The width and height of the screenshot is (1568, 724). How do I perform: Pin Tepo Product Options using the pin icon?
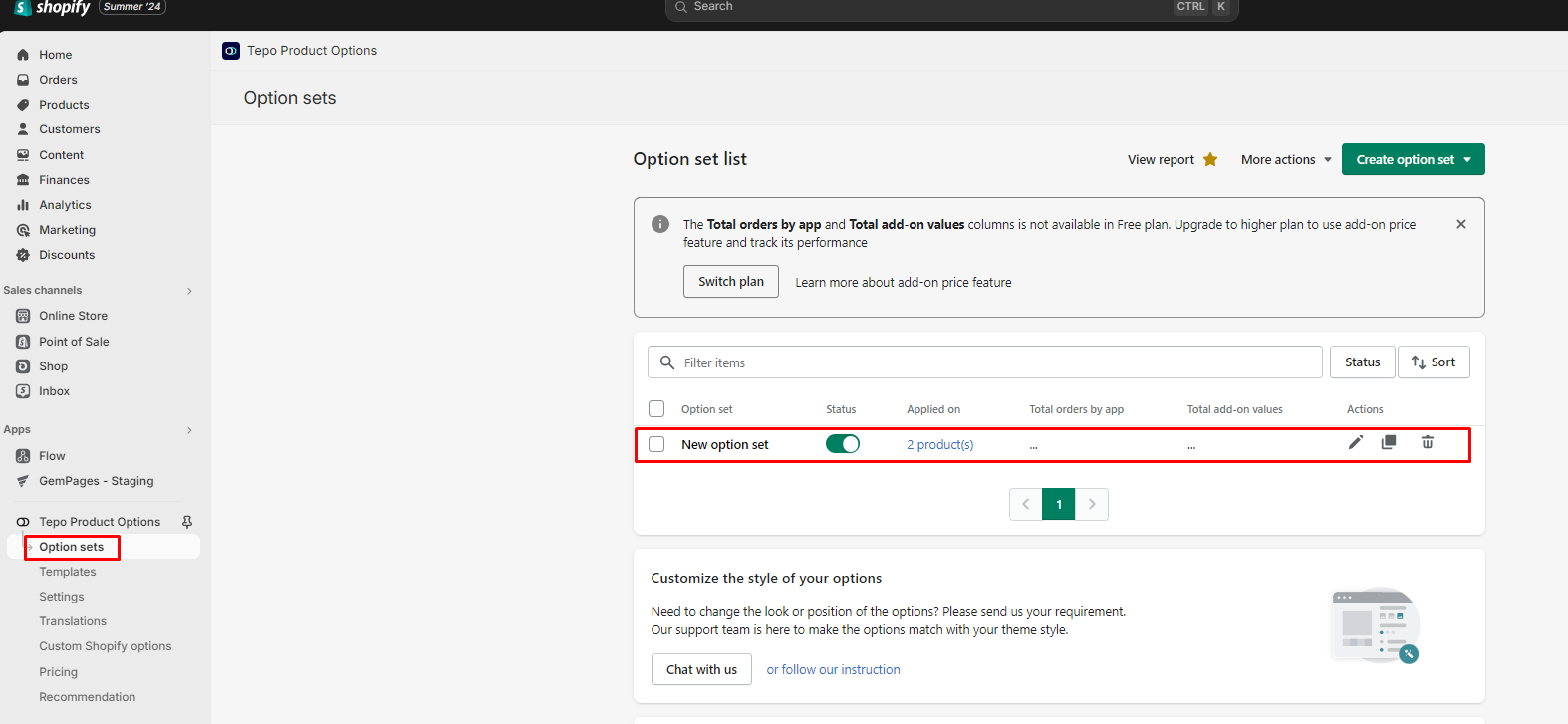point(186,522)
